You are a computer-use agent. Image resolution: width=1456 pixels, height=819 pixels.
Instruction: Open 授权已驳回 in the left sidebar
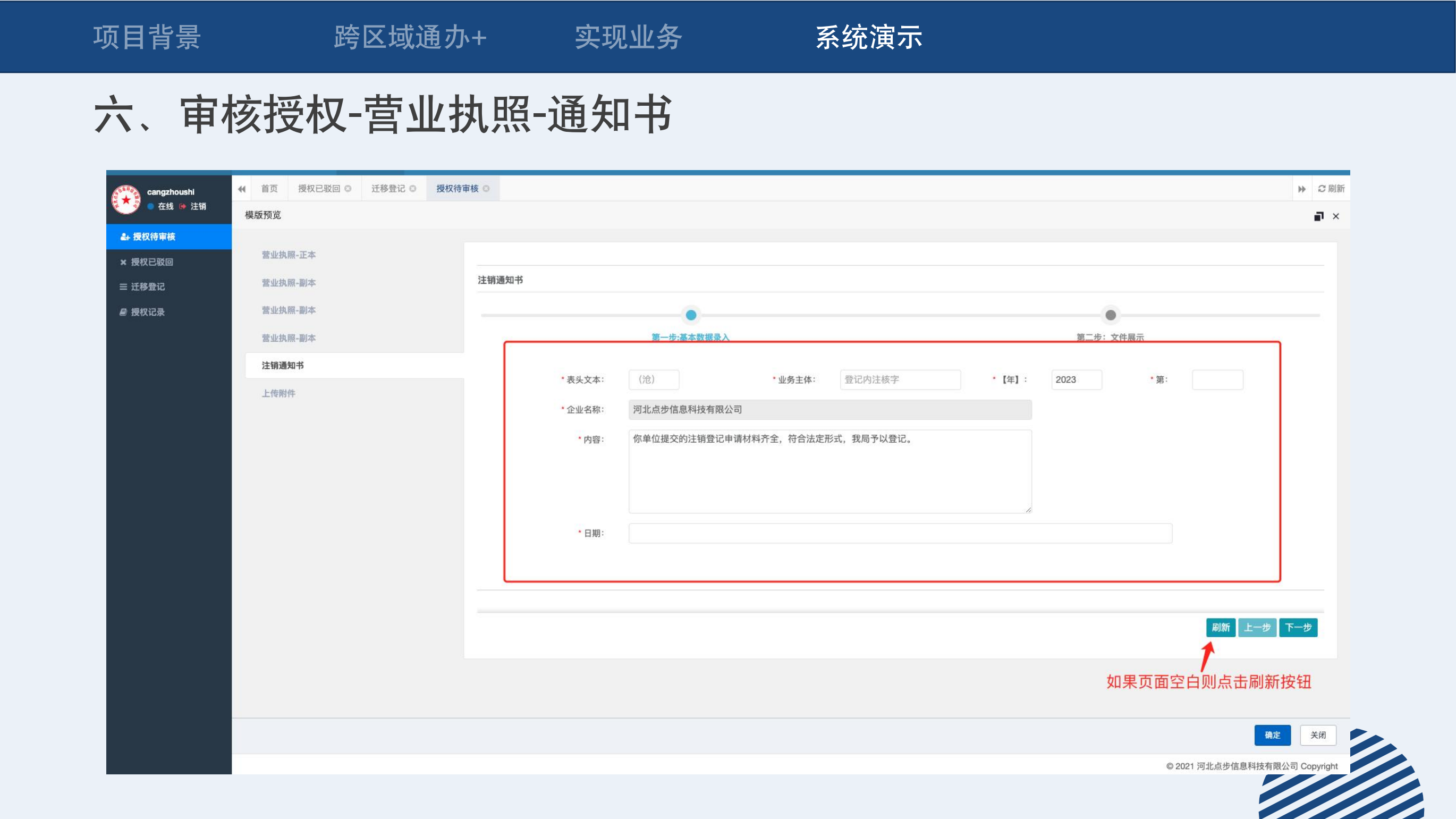(151, 261)
